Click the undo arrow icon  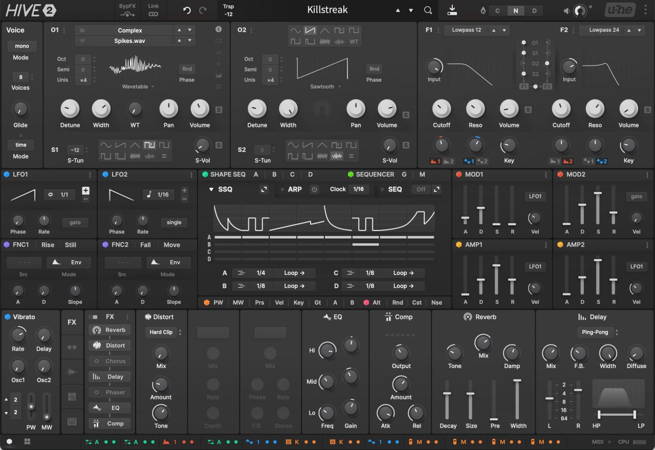[x=187, y=10]
